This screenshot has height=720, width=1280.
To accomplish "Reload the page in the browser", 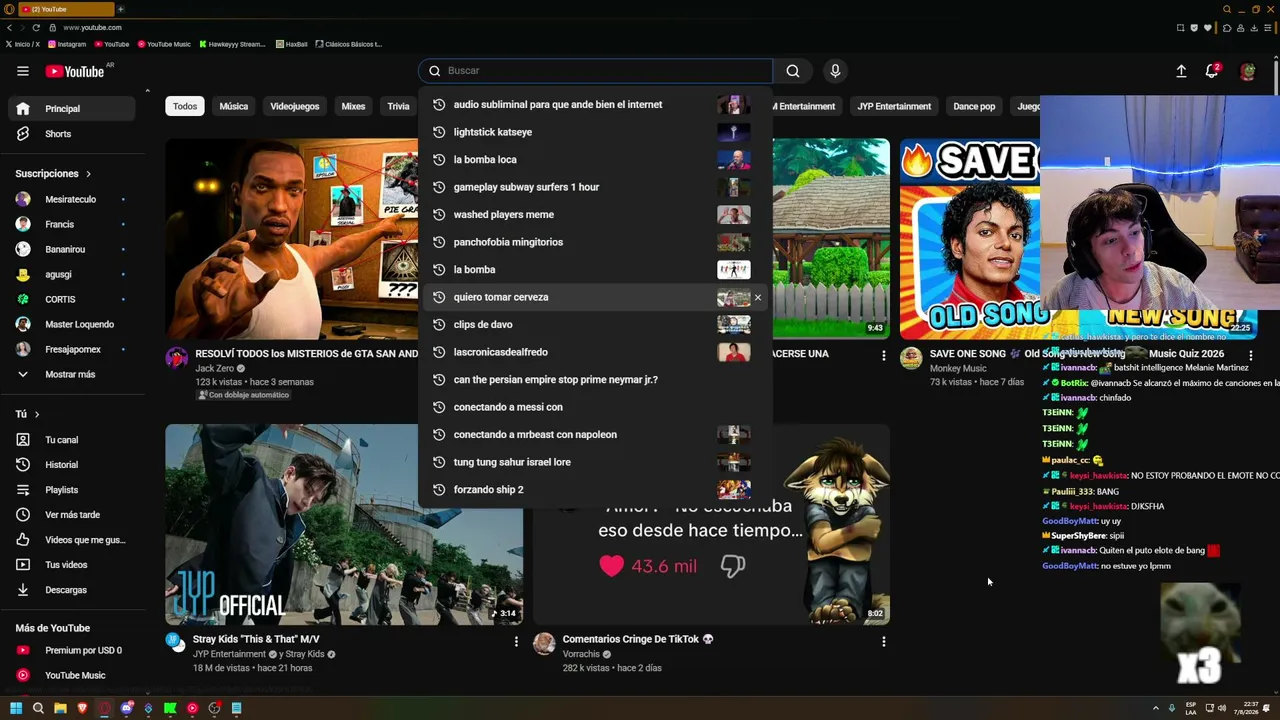I will (36, 28).
